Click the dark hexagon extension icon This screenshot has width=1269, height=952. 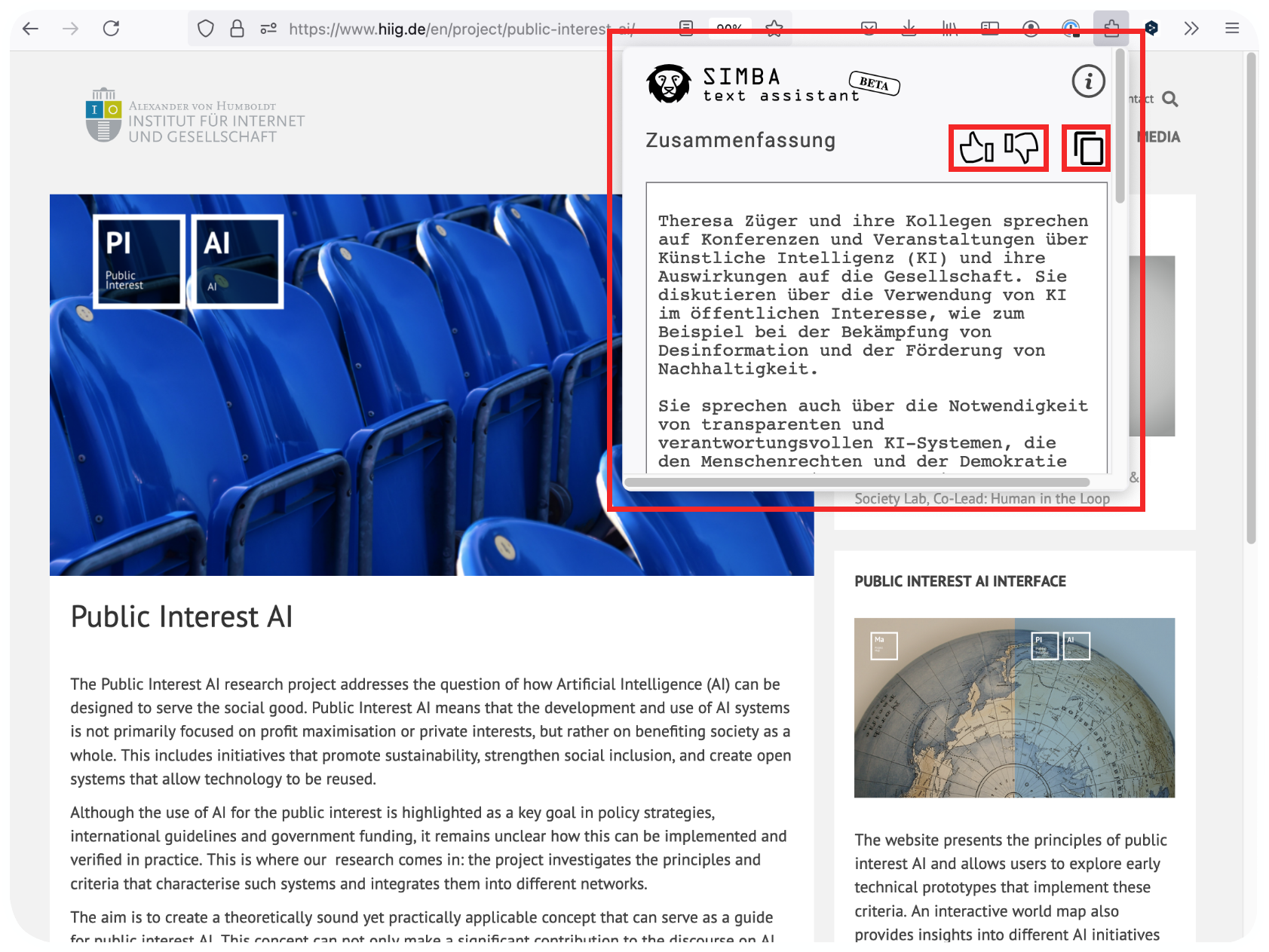[1151, 29]
